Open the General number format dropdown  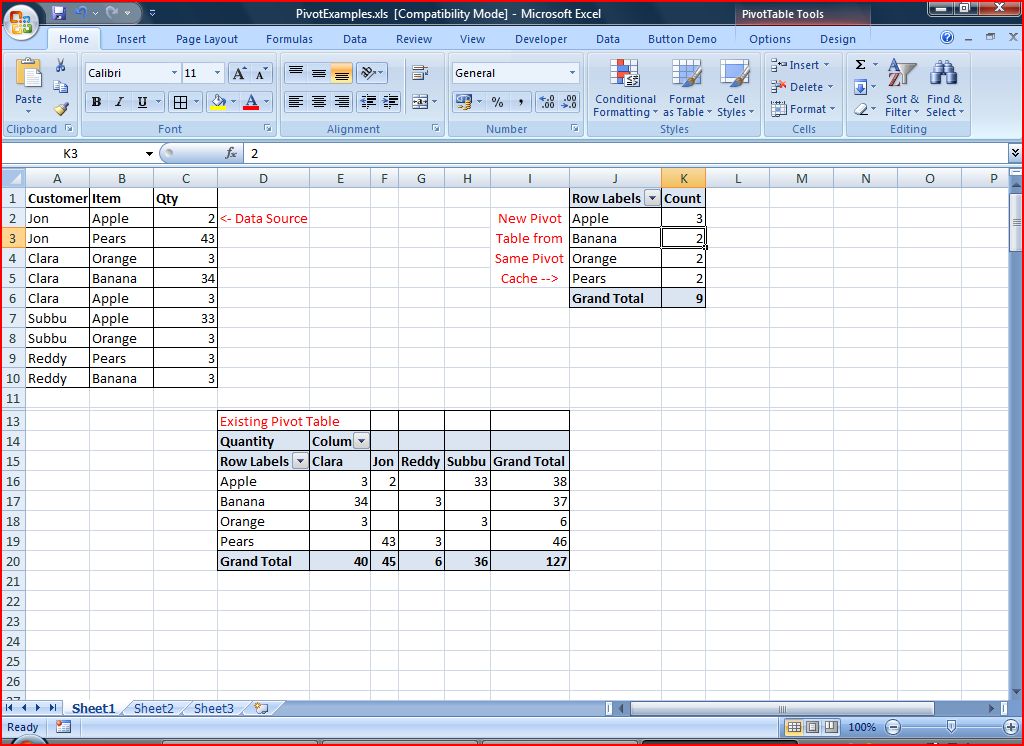(x=573, y=73)
